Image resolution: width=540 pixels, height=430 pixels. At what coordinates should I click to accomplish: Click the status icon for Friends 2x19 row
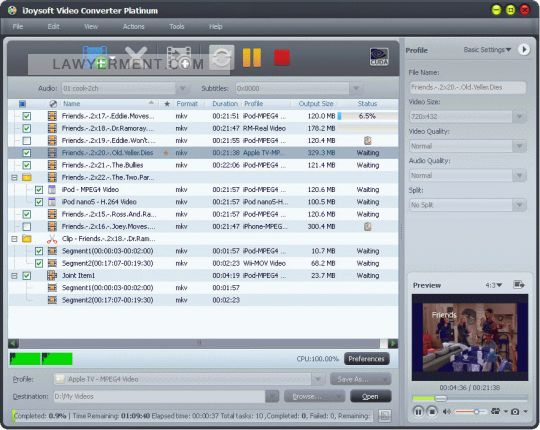pos(367,140)
